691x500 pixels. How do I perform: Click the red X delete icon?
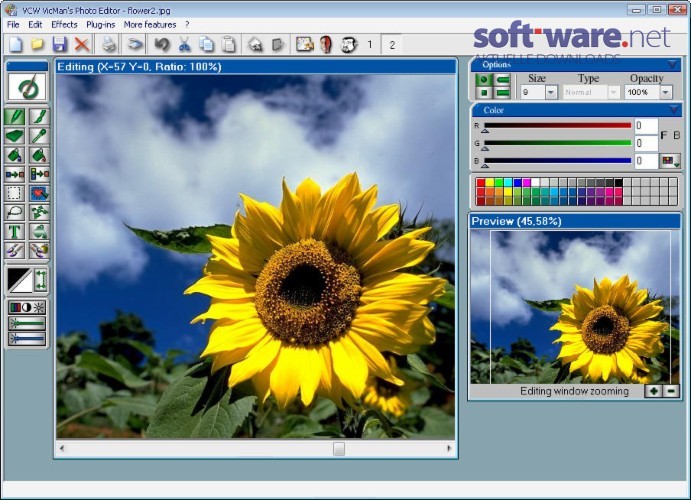[82, 44]
